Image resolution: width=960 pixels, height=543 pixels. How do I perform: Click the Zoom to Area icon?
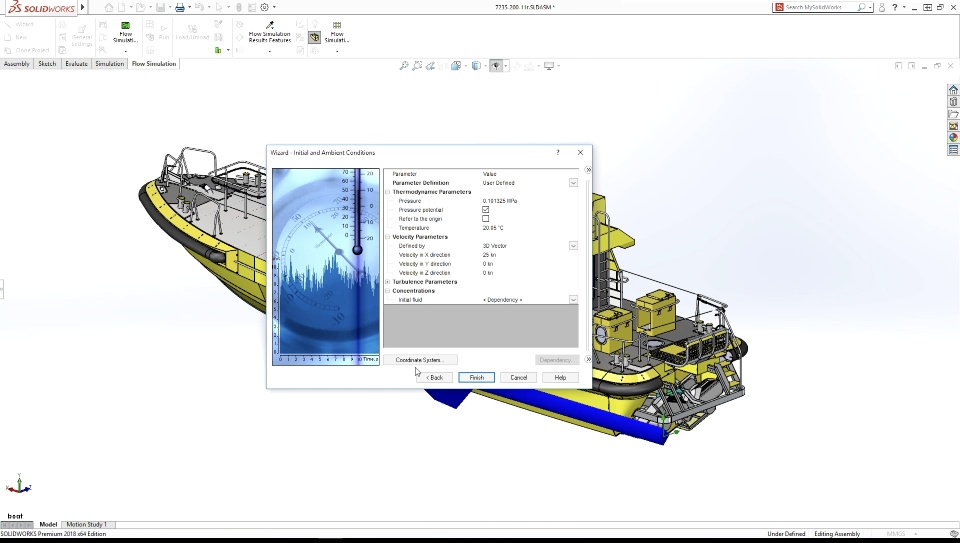[x=417, y=66]
